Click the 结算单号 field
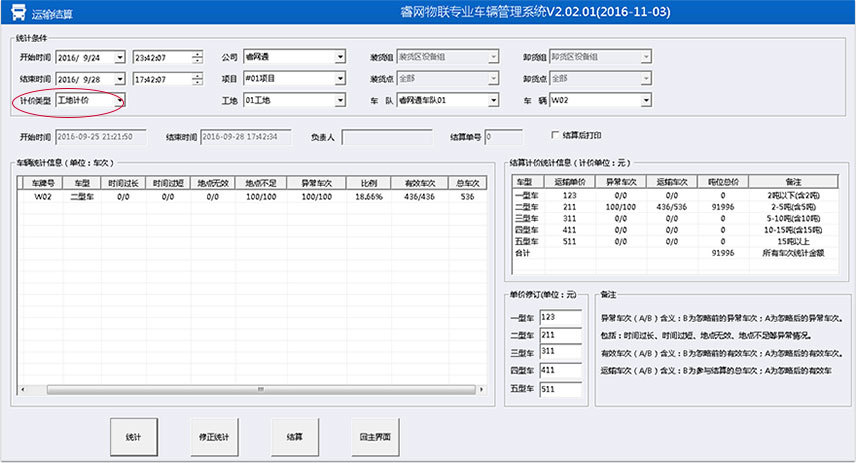Viewport: 856px width, 463px height. 503,137
